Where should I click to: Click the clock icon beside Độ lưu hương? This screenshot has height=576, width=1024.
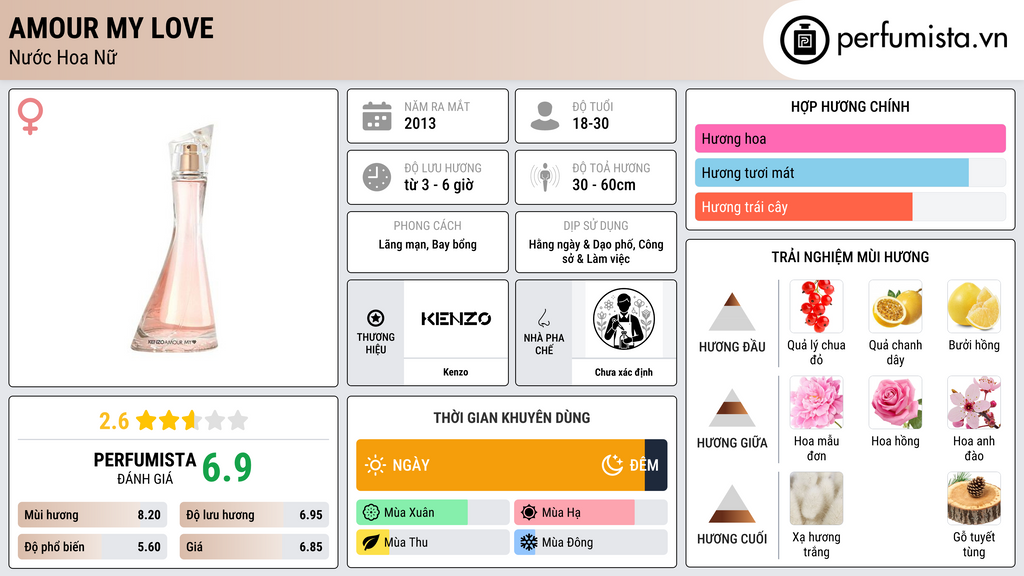(377, 177)
